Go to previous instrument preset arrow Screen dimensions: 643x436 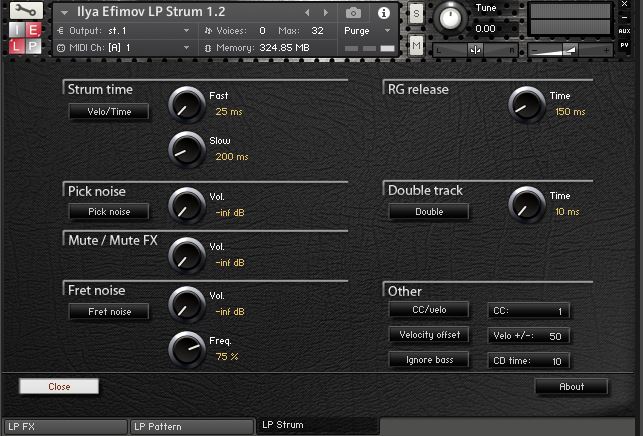(x=307, y=13)
